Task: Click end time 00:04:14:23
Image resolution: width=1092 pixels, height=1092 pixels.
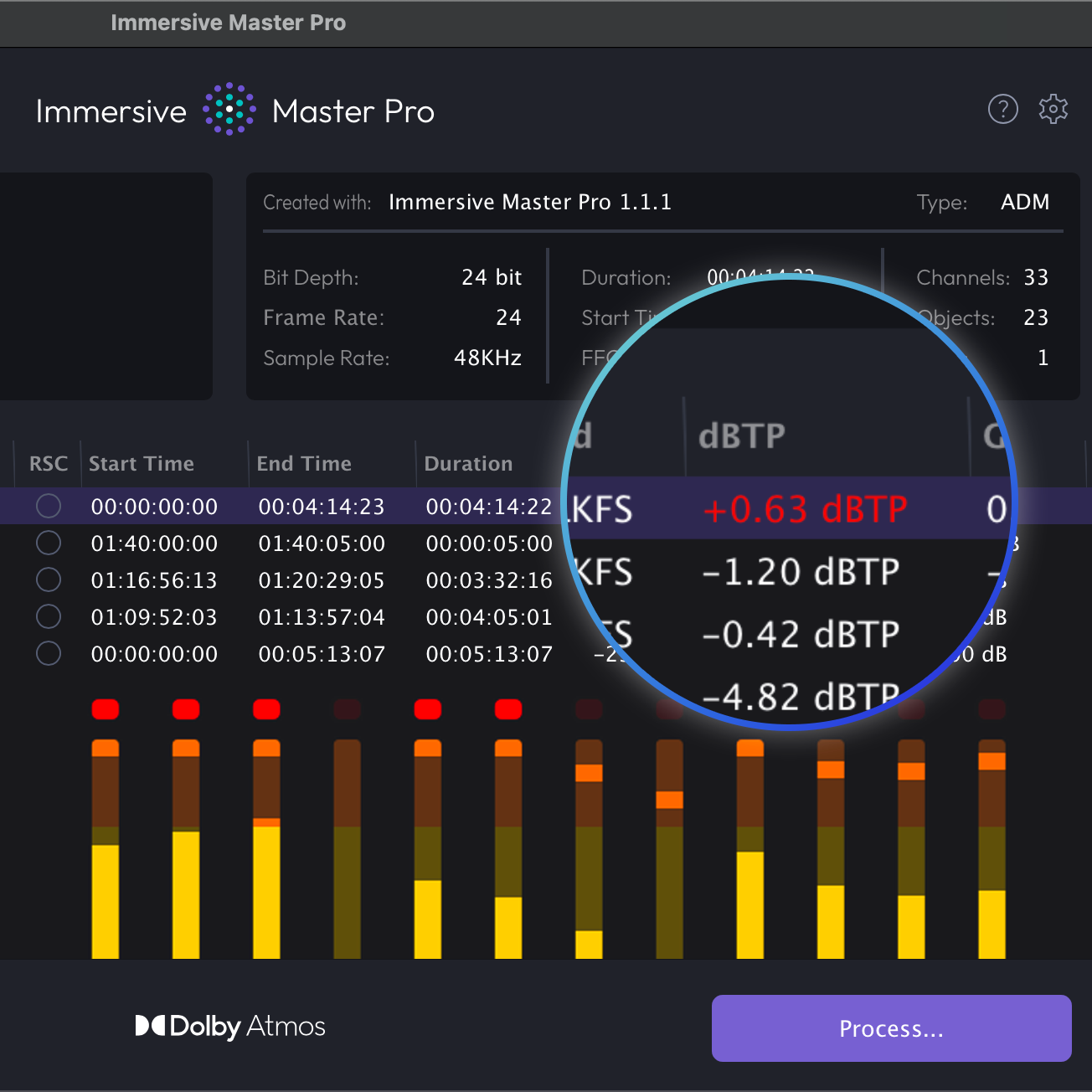Action: click(x=322, y=507)
